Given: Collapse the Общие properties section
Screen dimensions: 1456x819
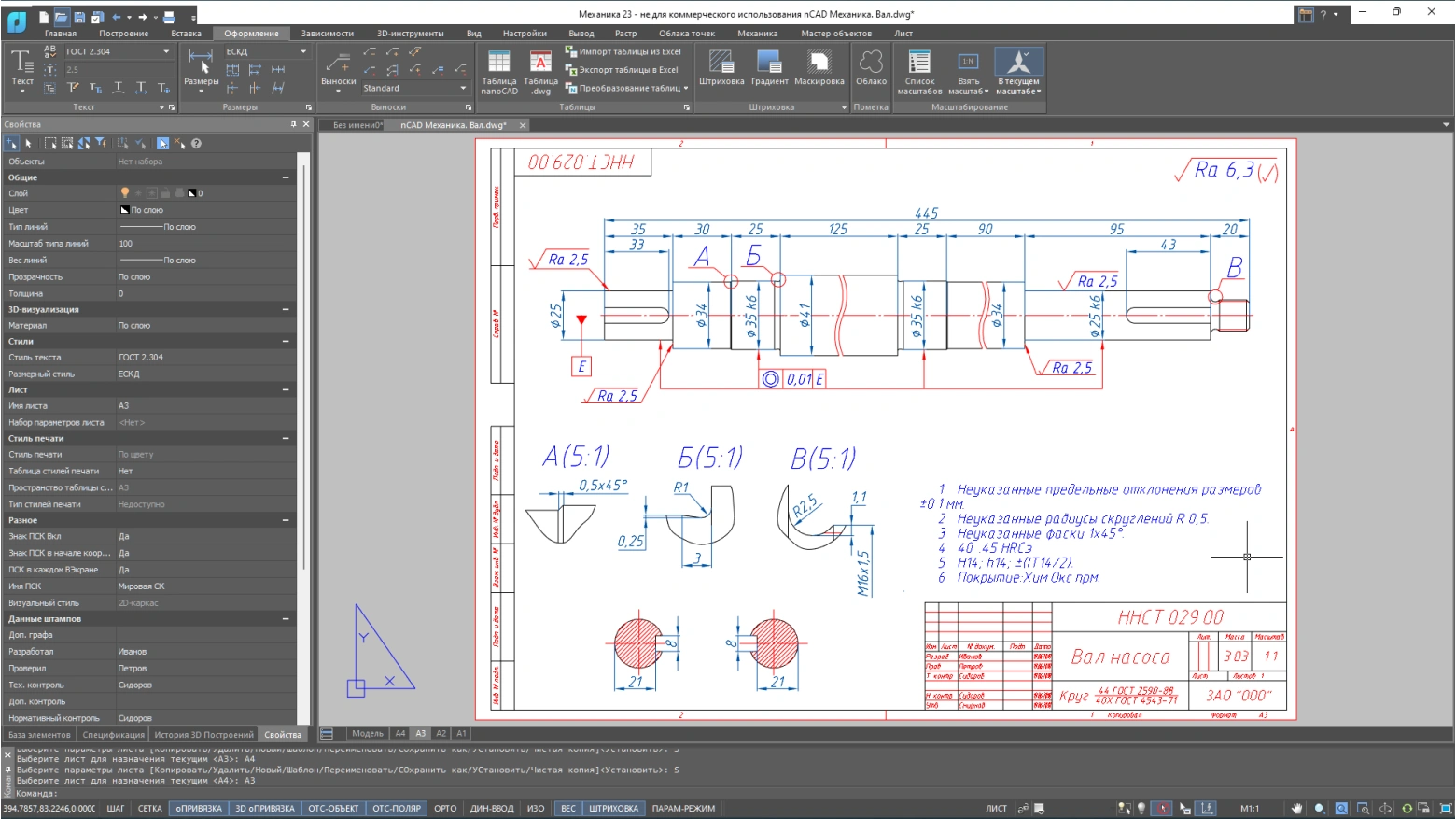Looking at the screenshot, I should coord(286,177).
